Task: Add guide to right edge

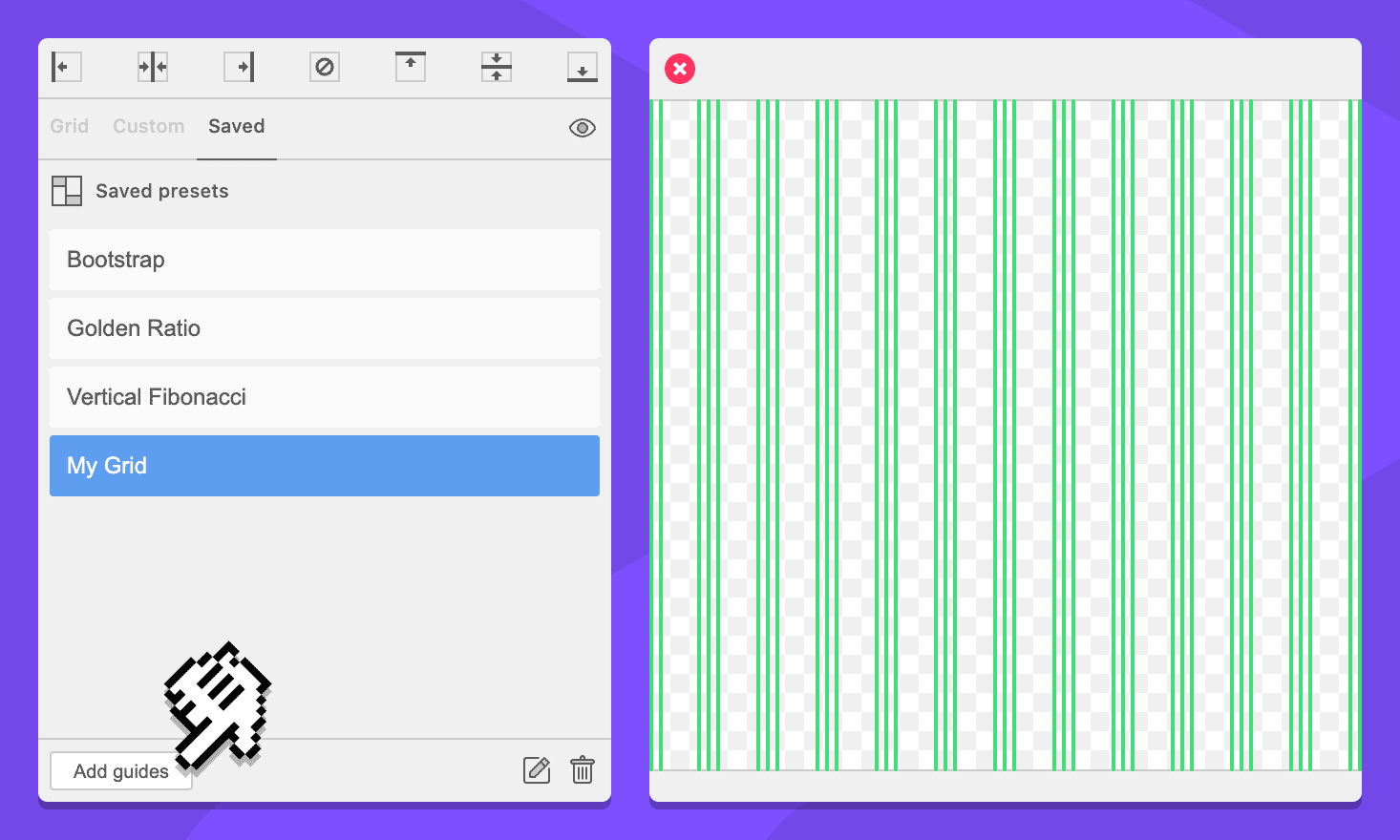Action: (239, 67)
